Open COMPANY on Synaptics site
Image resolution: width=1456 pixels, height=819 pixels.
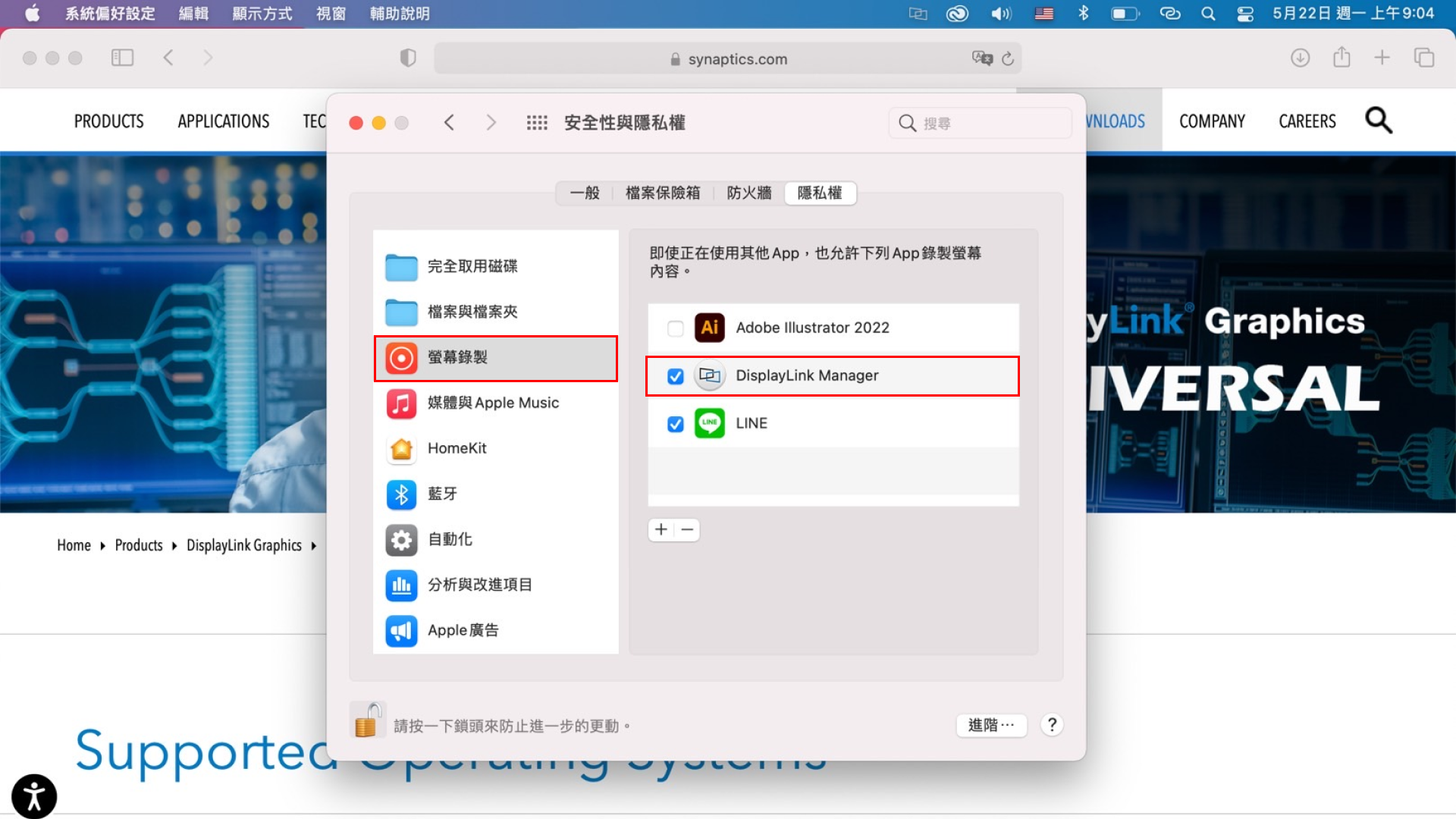[1212, 121]
